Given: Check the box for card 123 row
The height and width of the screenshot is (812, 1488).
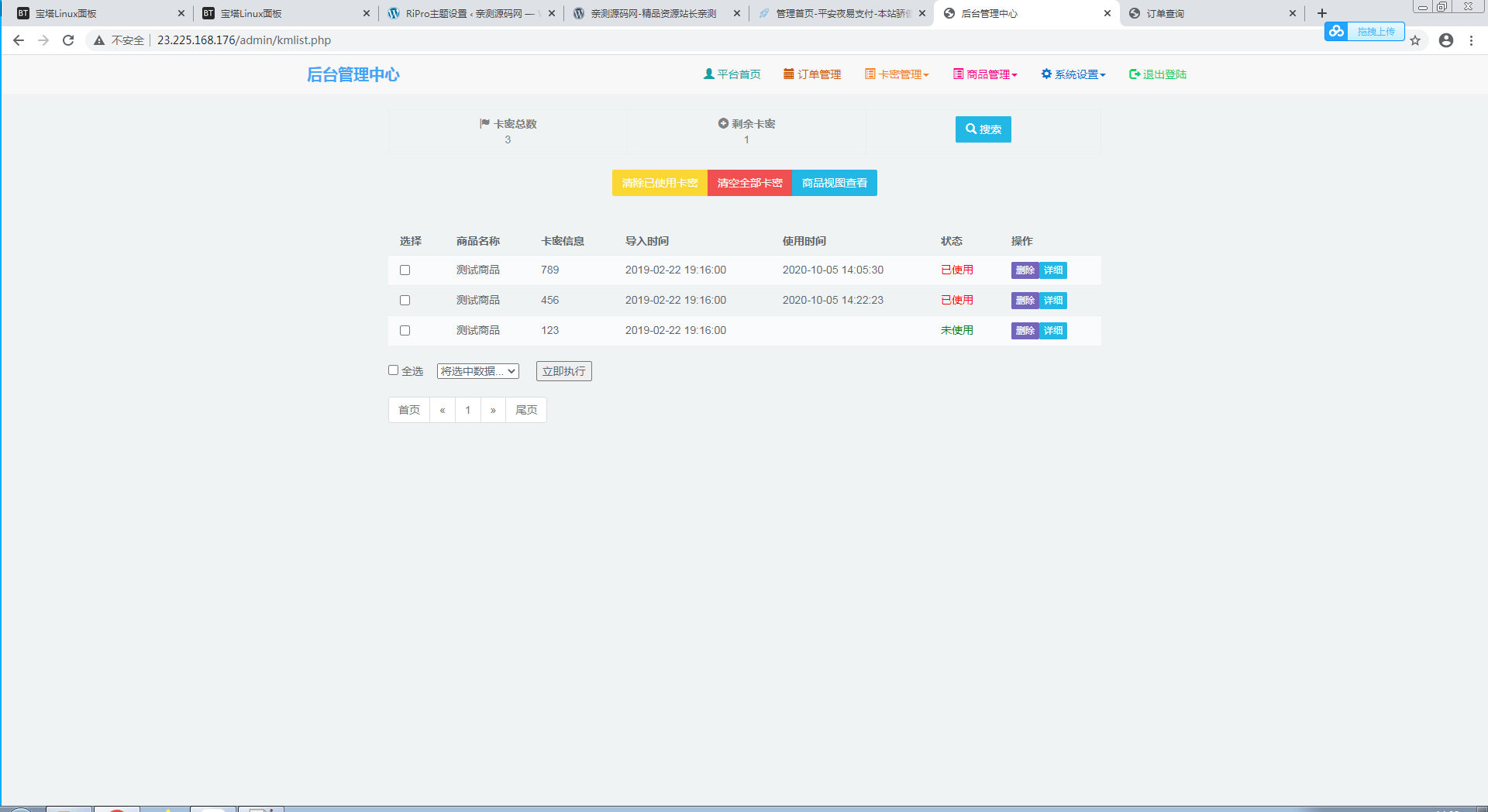Looking at the screenshot, I should tap(405, 331).
